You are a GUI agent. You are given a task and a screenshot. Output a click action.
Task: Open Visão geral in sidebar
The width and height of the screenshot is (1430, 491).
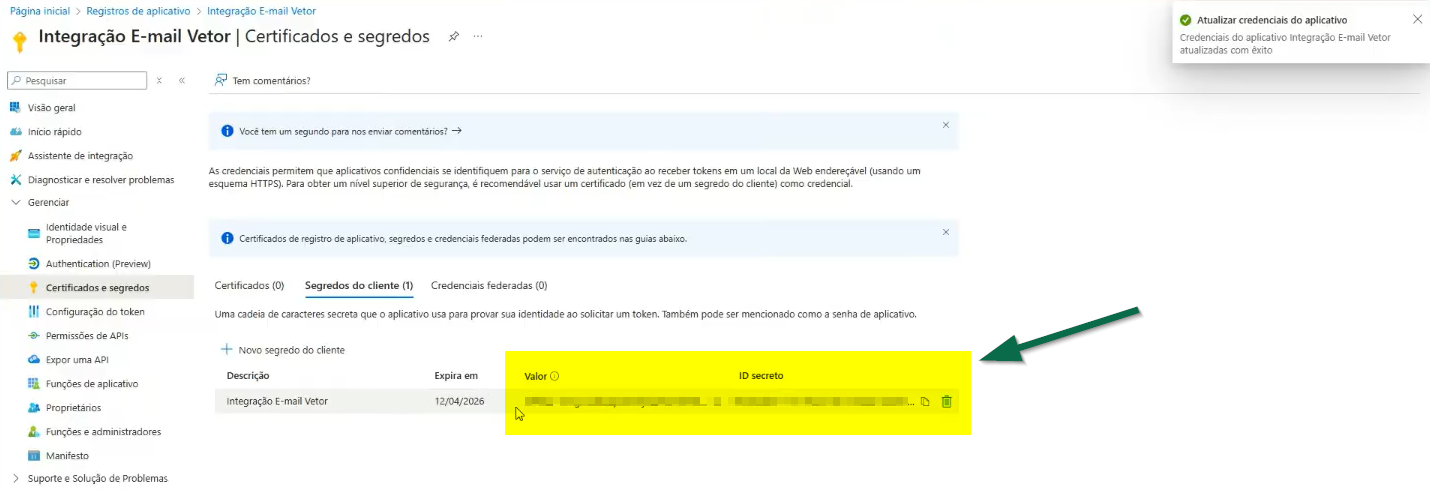pos(51,108)
